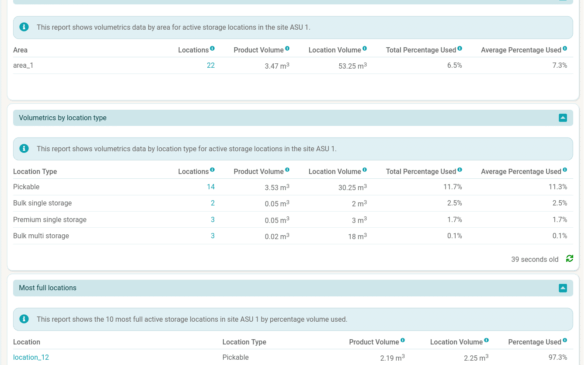Select the area_1 row label
Image resolution: width=585 pixels, height=365 pixels.
point(23,65)
